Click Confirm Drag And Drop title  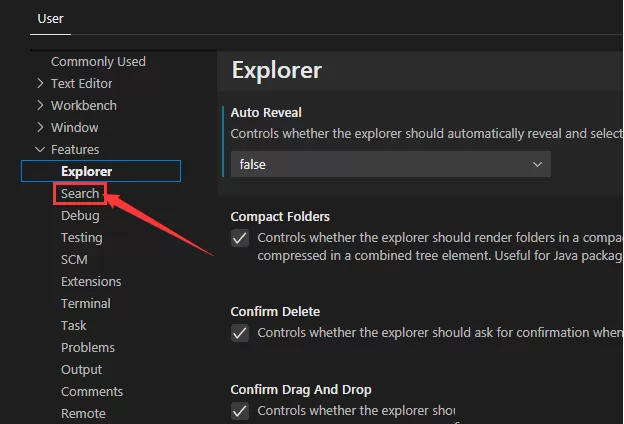coord(301,389)
